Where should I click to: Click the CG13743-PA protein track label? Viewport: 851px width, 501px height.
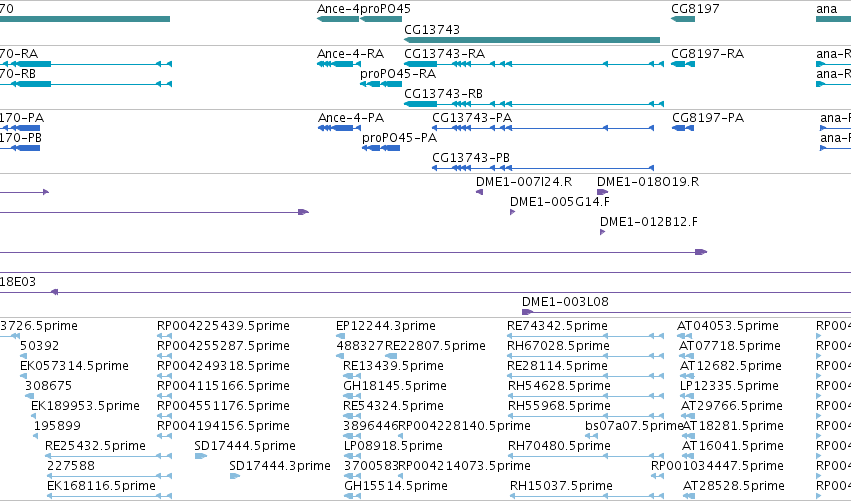(472, 118)
